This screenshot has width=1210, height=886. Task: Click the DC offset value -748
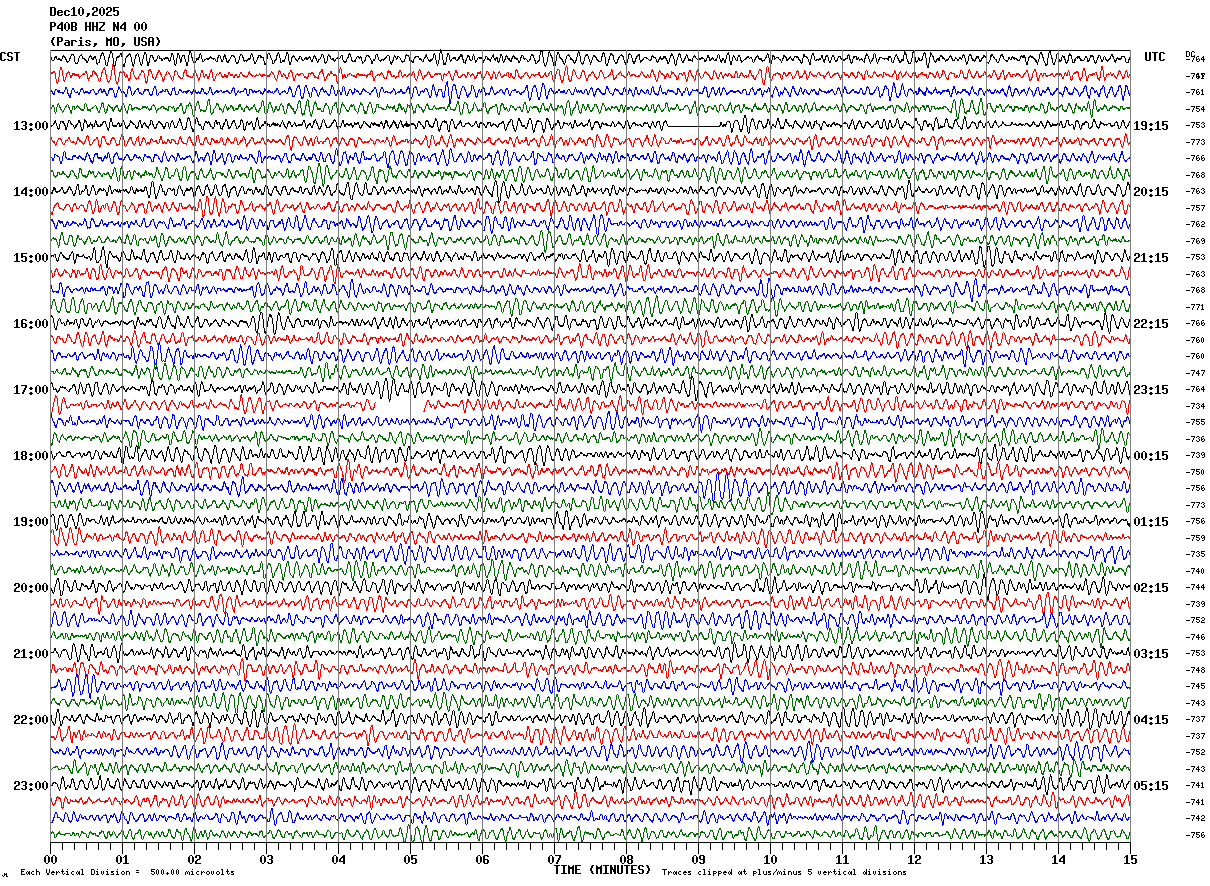tap(1195, 670)
